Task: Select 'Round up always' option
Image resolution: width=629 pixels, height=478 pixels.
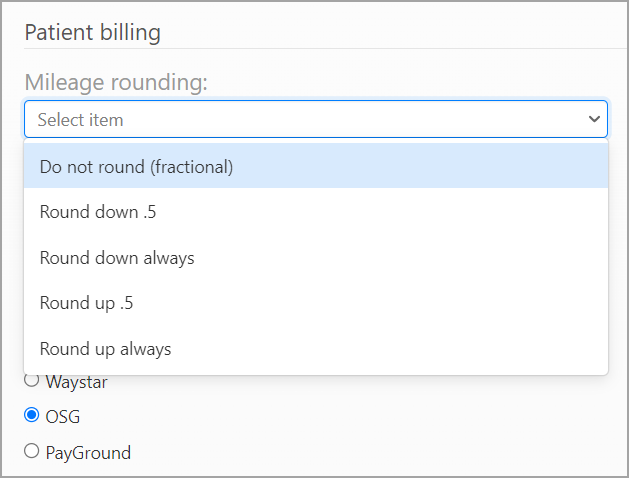Action: tap(106, 349)
